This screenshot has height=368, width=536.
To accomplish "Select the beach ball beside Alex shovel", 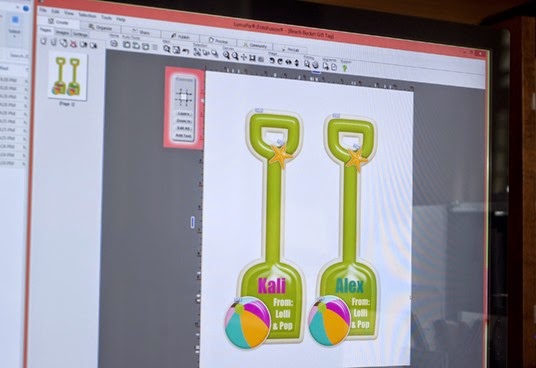I will pos(330,321).
